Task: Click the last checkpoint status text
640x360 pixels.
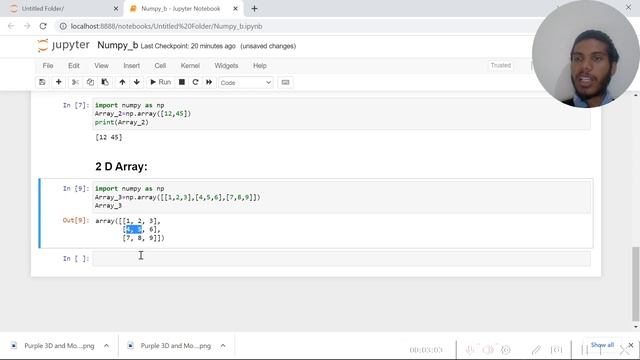Action: point(188,46)
